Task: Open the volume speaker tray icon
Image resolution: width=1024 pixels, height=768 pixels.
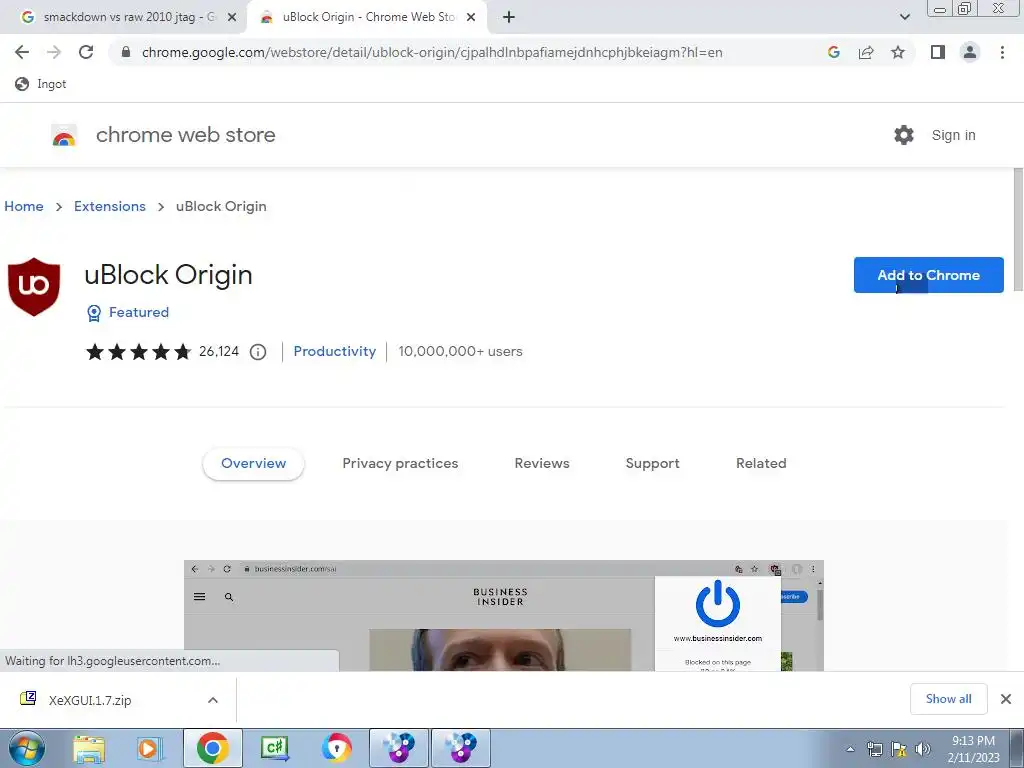Action: click(x=923, y=749)
